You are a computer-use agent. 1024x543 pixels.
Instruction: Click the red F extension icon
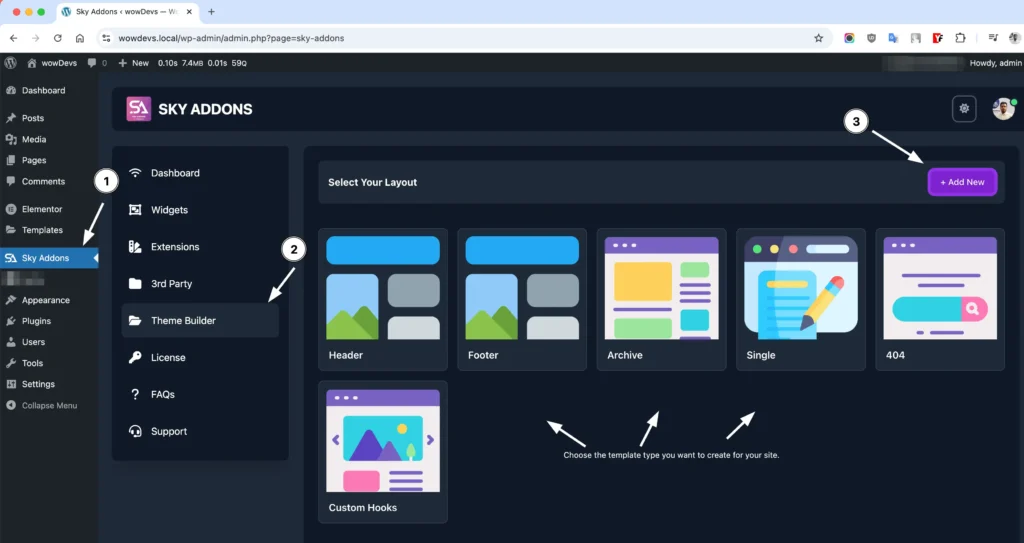tap(938, 38)
